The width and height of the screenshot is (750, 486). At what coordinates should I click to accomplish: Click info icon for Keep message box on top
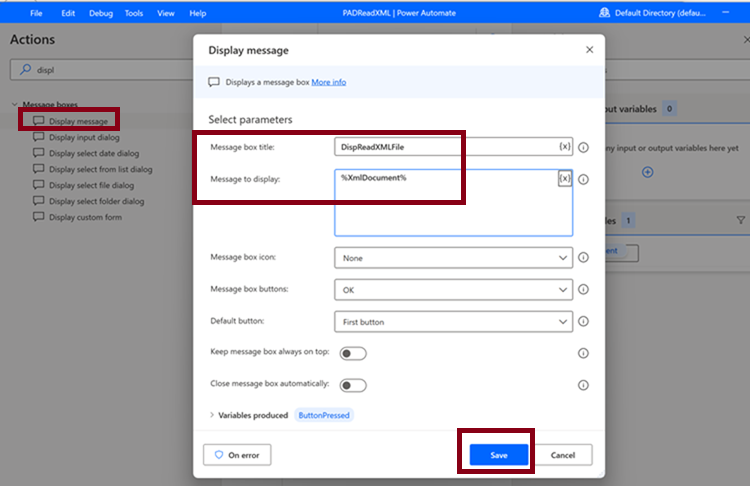[583, 353]
